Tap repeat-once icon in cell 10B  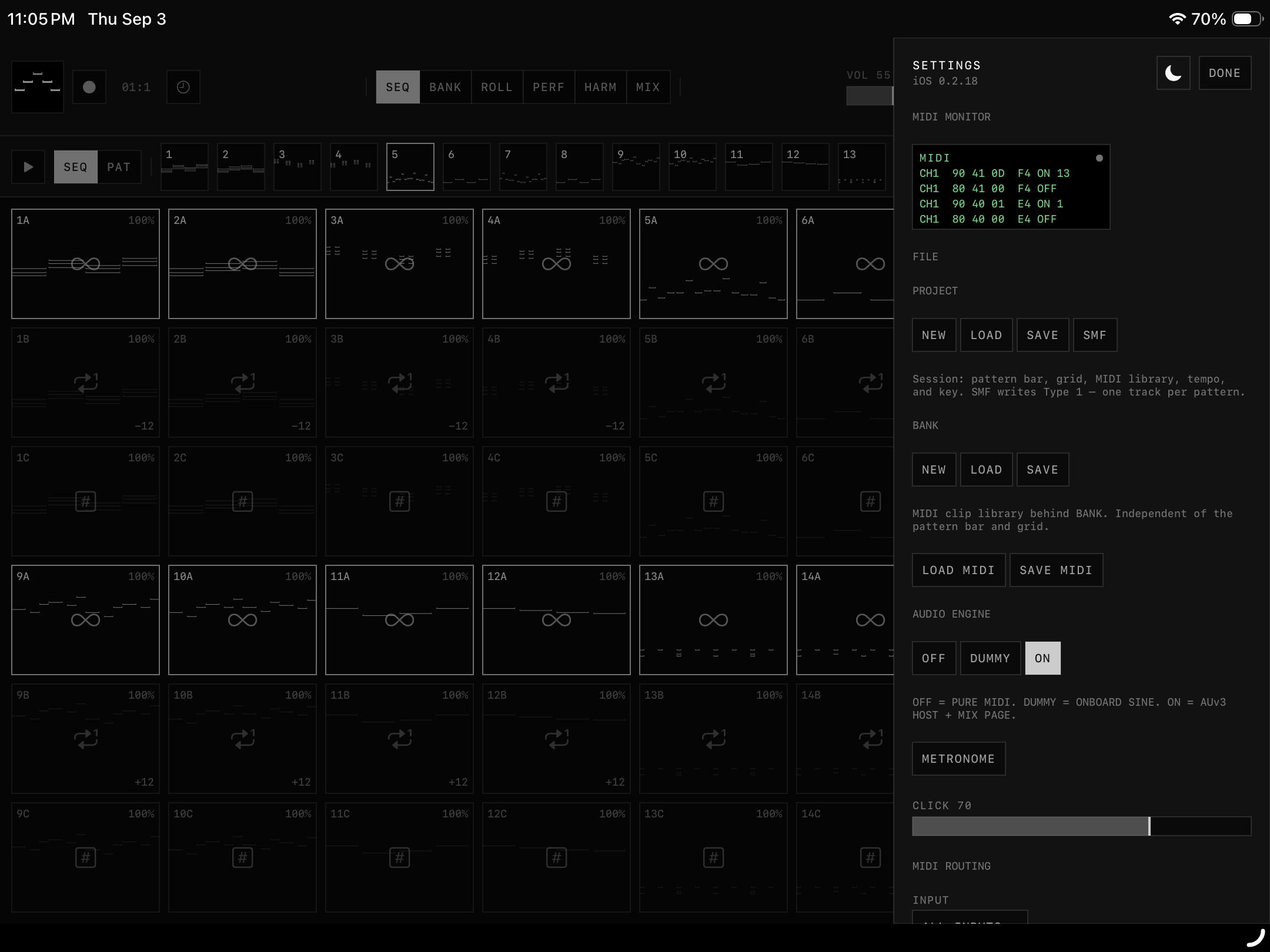243,738
